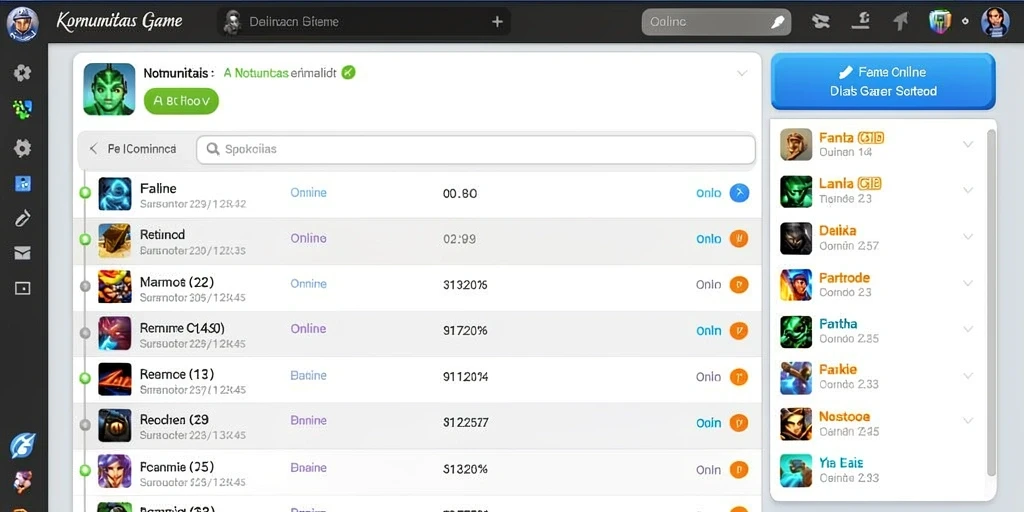
Task: Collapse the Notmunitais header panel chevron
Action: pos(742,73)
